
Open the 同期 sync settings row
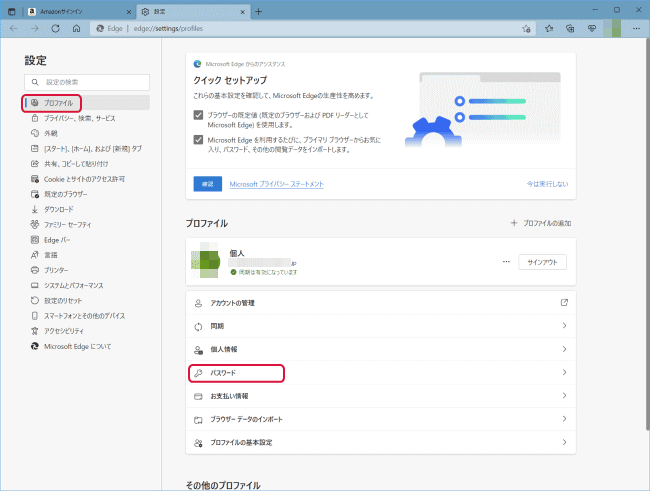point(381,326)
